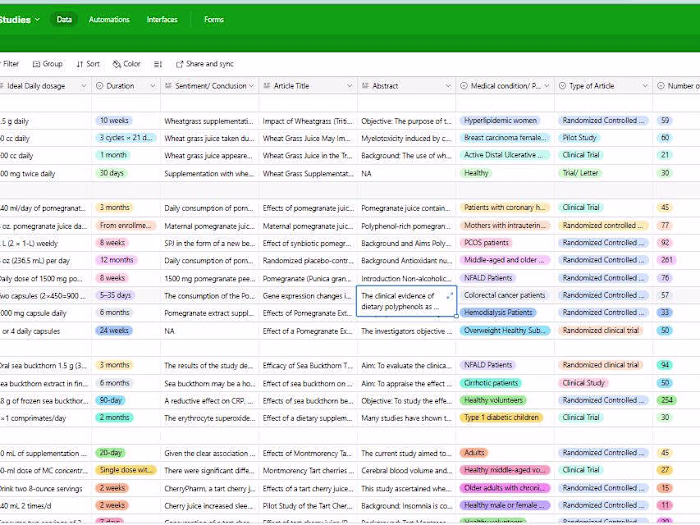Click Medical condition field type icon
This screenshot has height=525, width=700.
[464, 86]
